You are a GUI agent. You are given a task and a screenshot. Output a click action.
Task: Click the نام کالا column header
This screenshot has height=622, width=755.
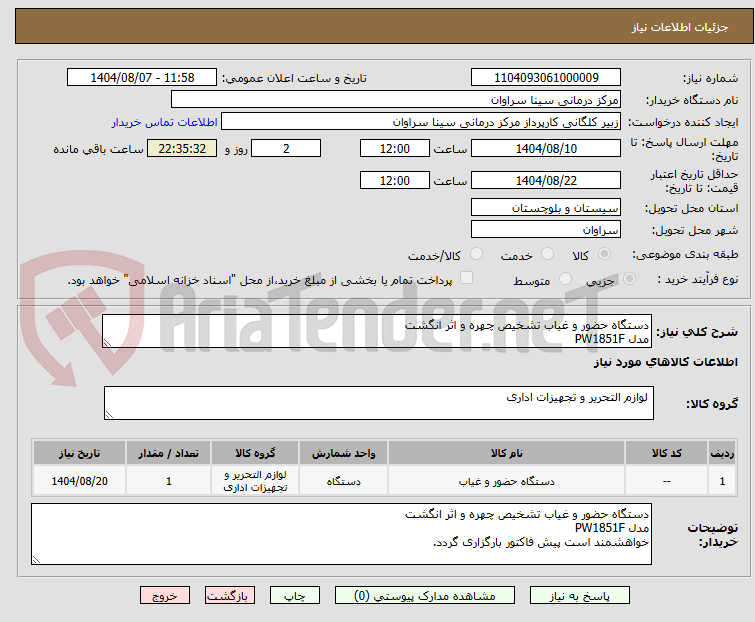[507, 453]
